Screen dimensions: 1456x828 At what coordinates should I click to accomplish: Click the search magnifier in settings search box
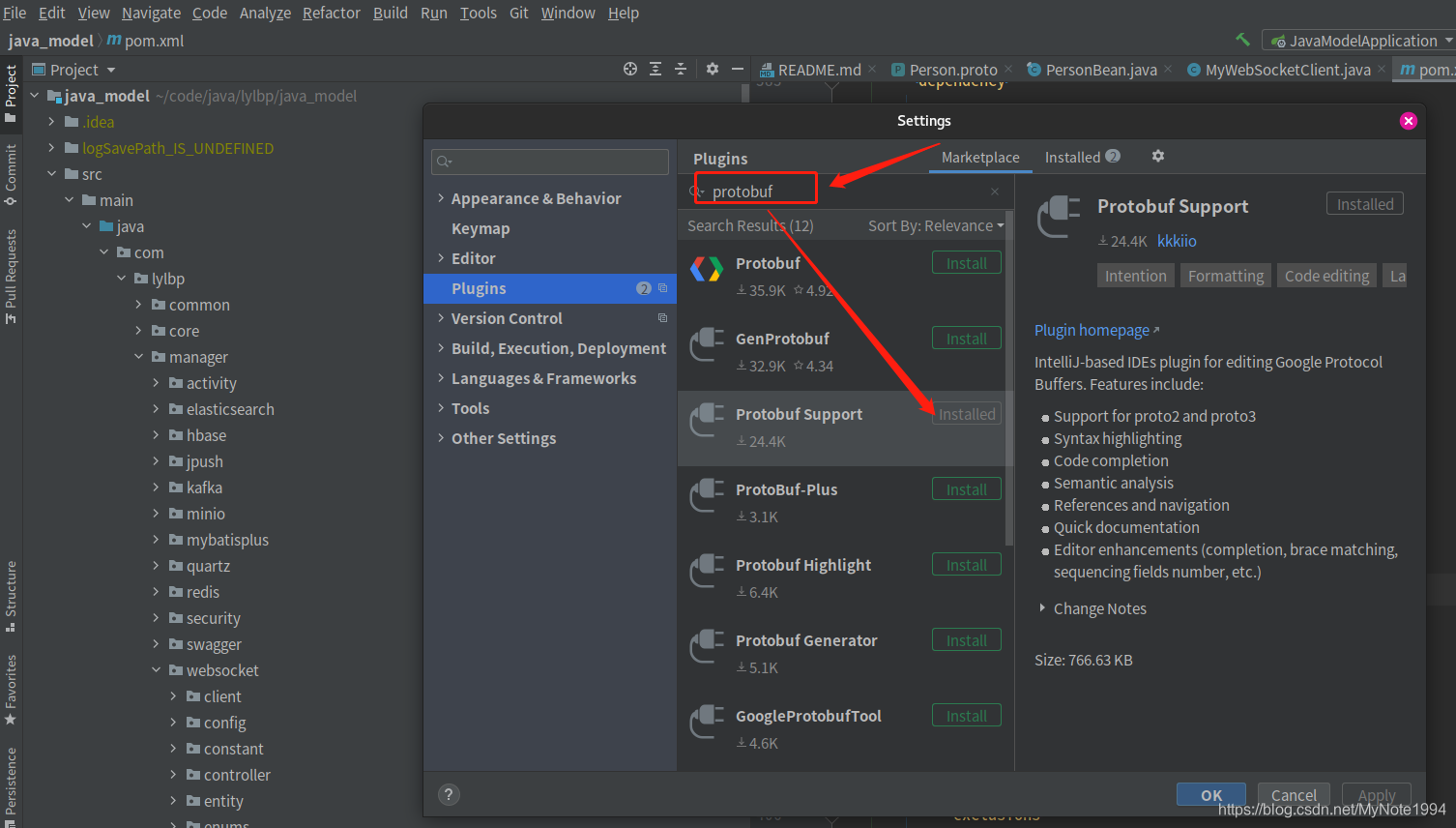(444, 162)
